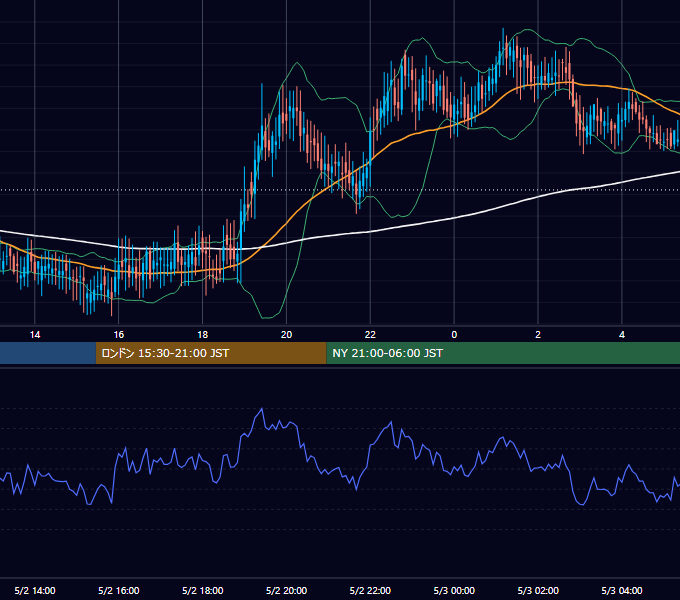680x600 pixels.
Task: Click the blue session bar before ロンドン
Action: 48,353
